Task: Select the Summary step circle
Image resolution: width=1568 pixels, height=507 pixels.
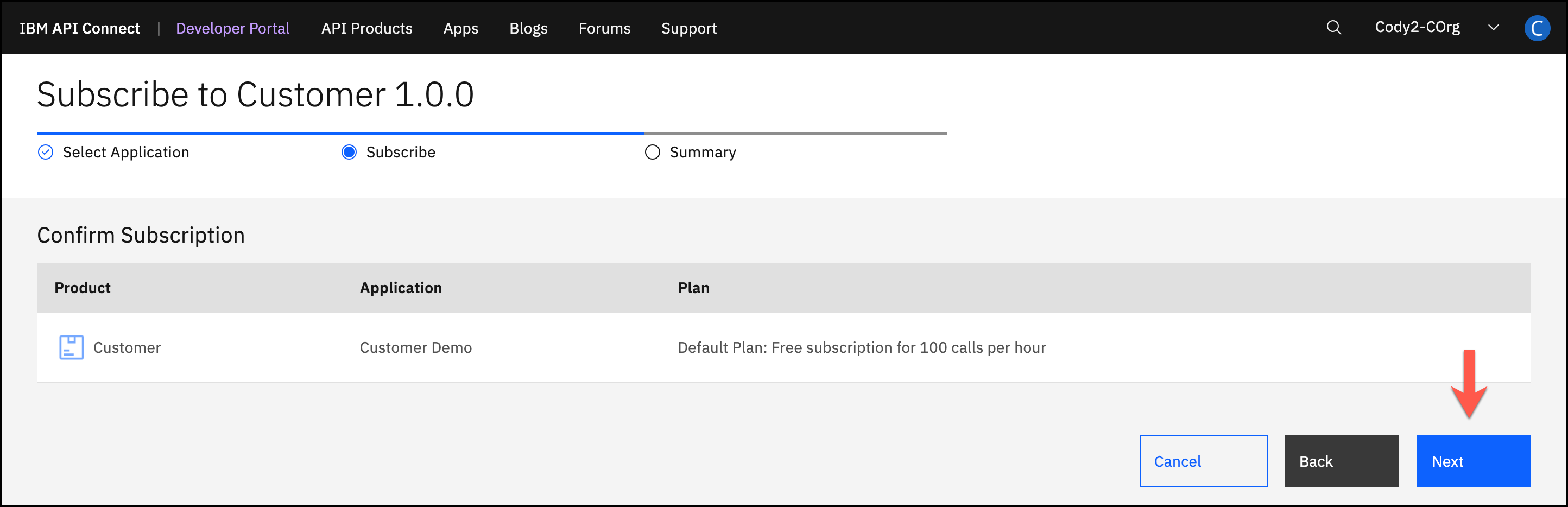Action: [x=652, y=152]
